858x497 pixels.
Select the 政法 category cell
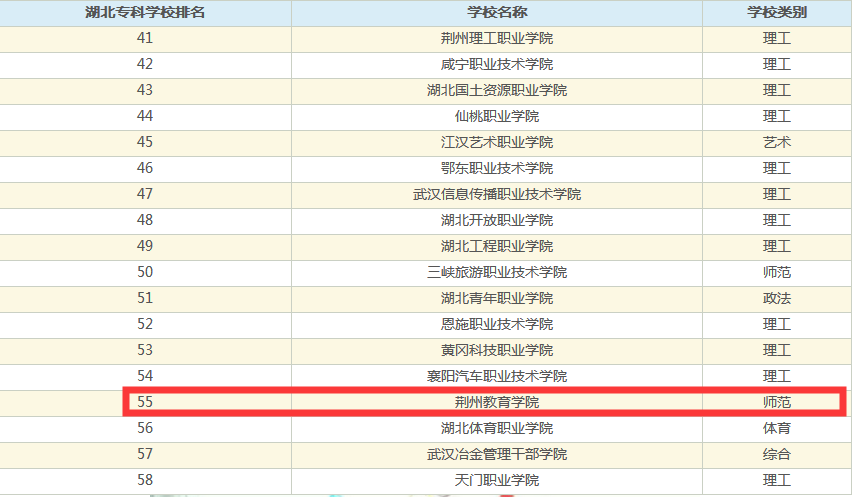click(x=777, y=299)
